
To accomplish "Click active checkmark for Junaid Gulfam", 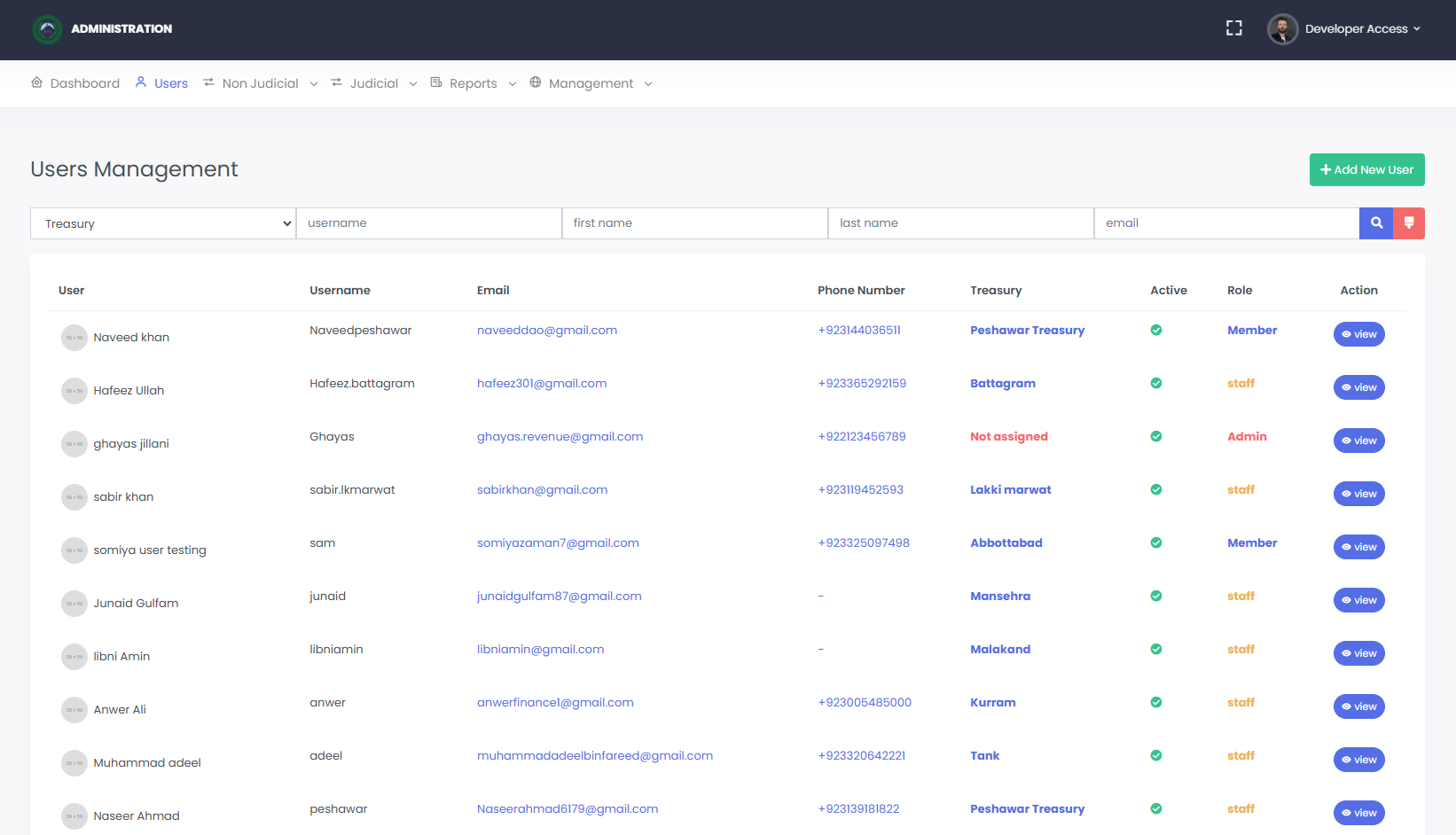I will click(1156, 596).
